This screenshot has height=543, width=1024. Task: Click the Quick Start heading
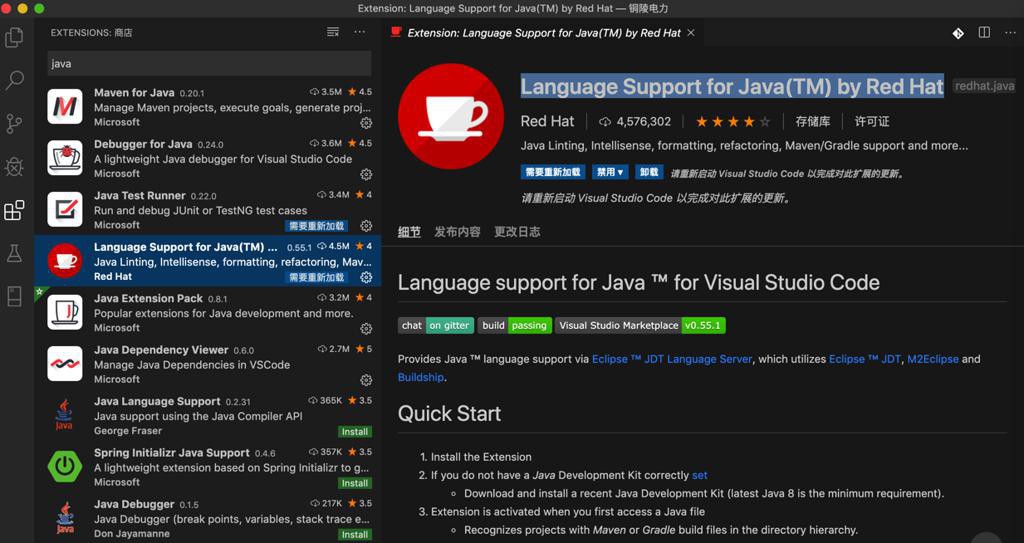coord(449,414)
